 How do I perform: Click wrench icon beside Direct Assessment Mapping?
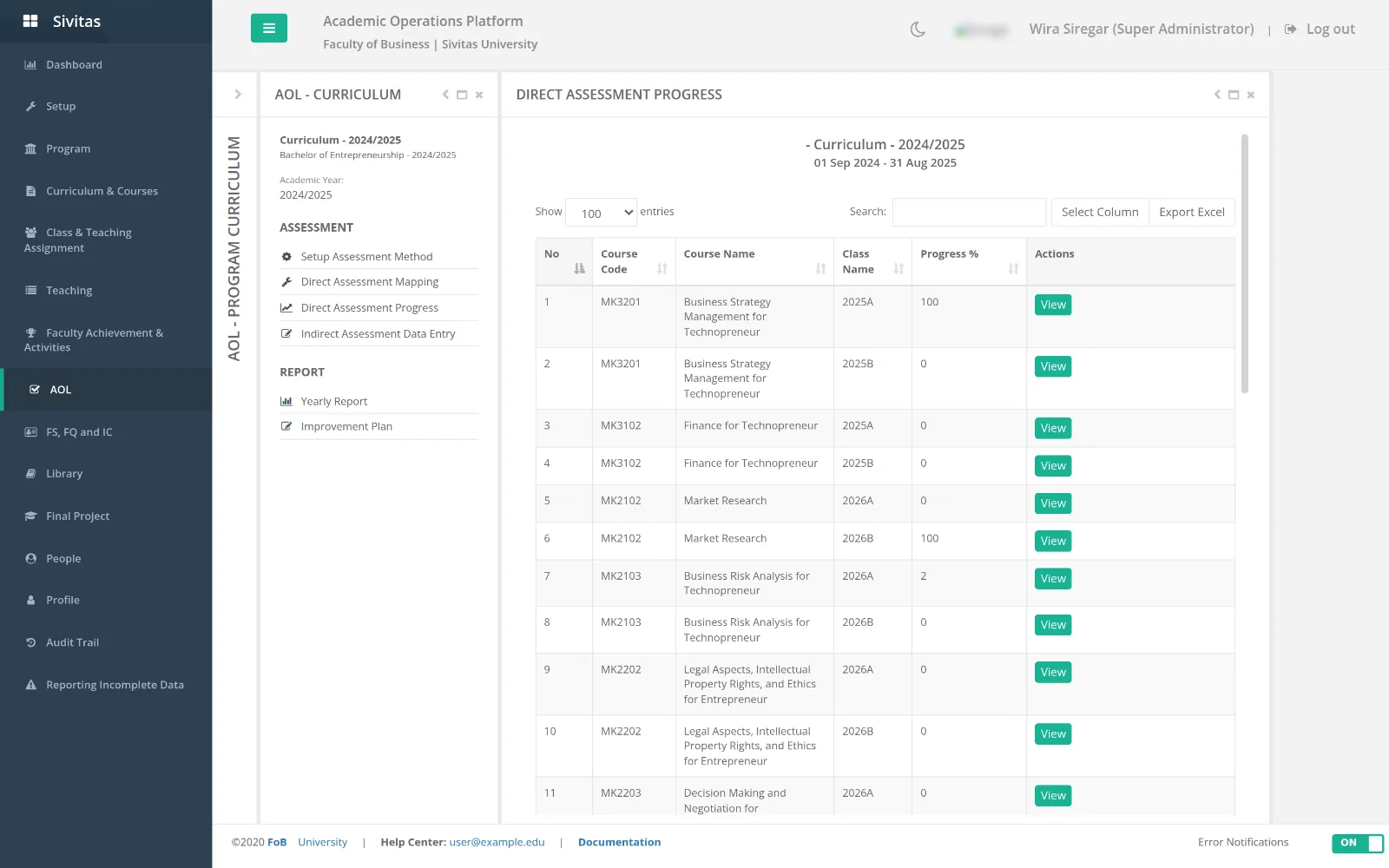(286, 281)
